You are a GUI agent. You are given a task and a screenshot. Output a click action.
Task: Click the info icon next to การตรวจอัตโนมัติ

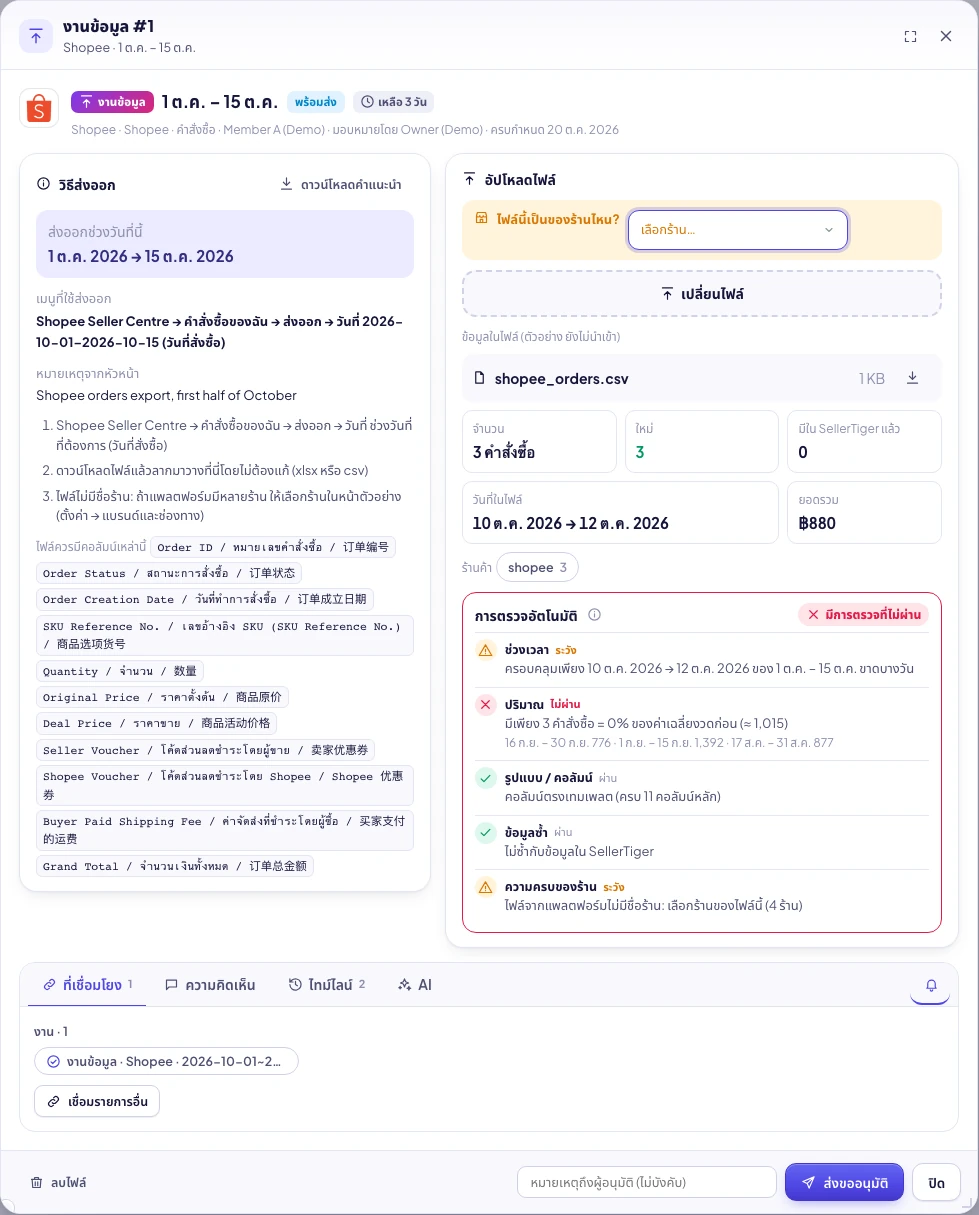(594, 615)
